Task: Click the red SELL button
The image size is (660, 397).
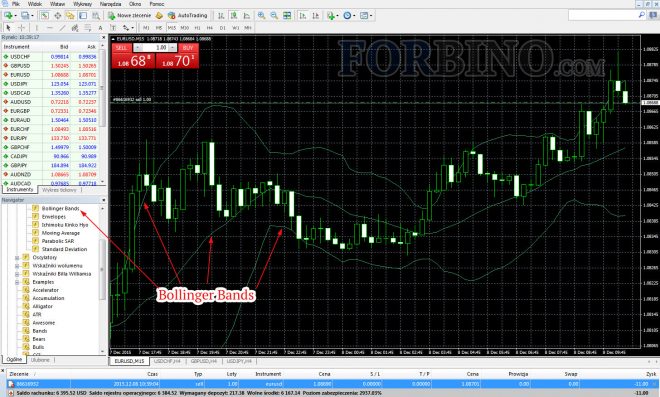Action: 121,48
